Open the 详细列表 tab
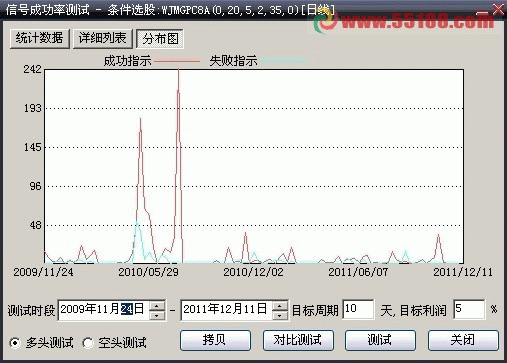 pos(103,39)
